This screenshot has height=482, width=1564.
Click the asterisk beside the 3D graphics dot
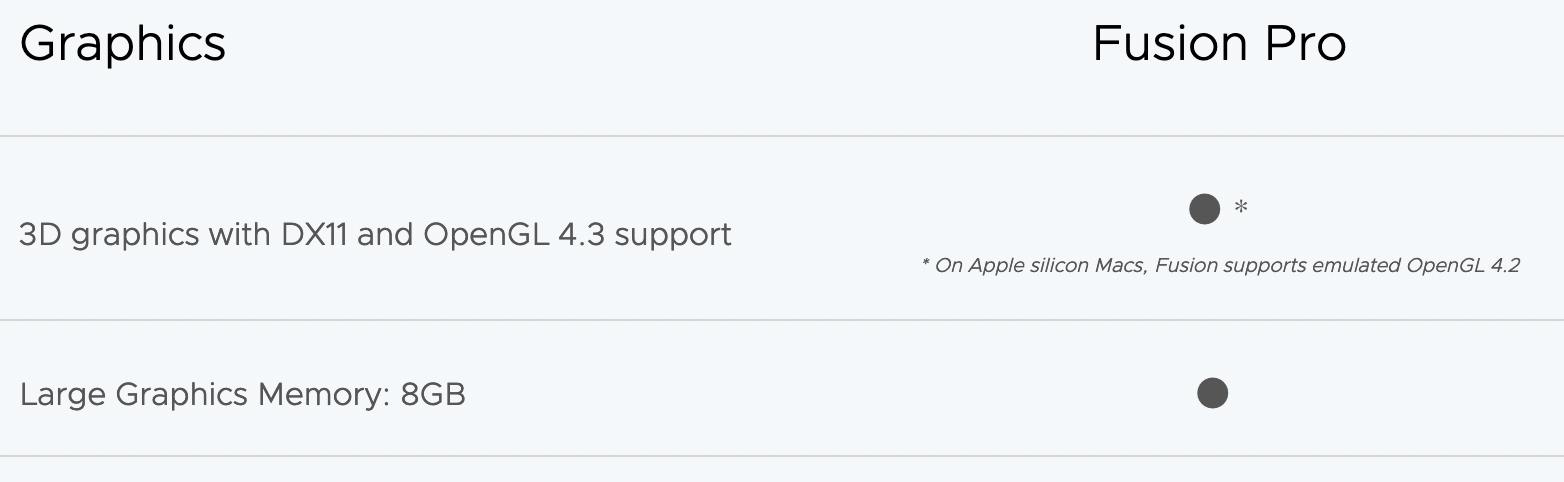click(x=1241, y=208)
